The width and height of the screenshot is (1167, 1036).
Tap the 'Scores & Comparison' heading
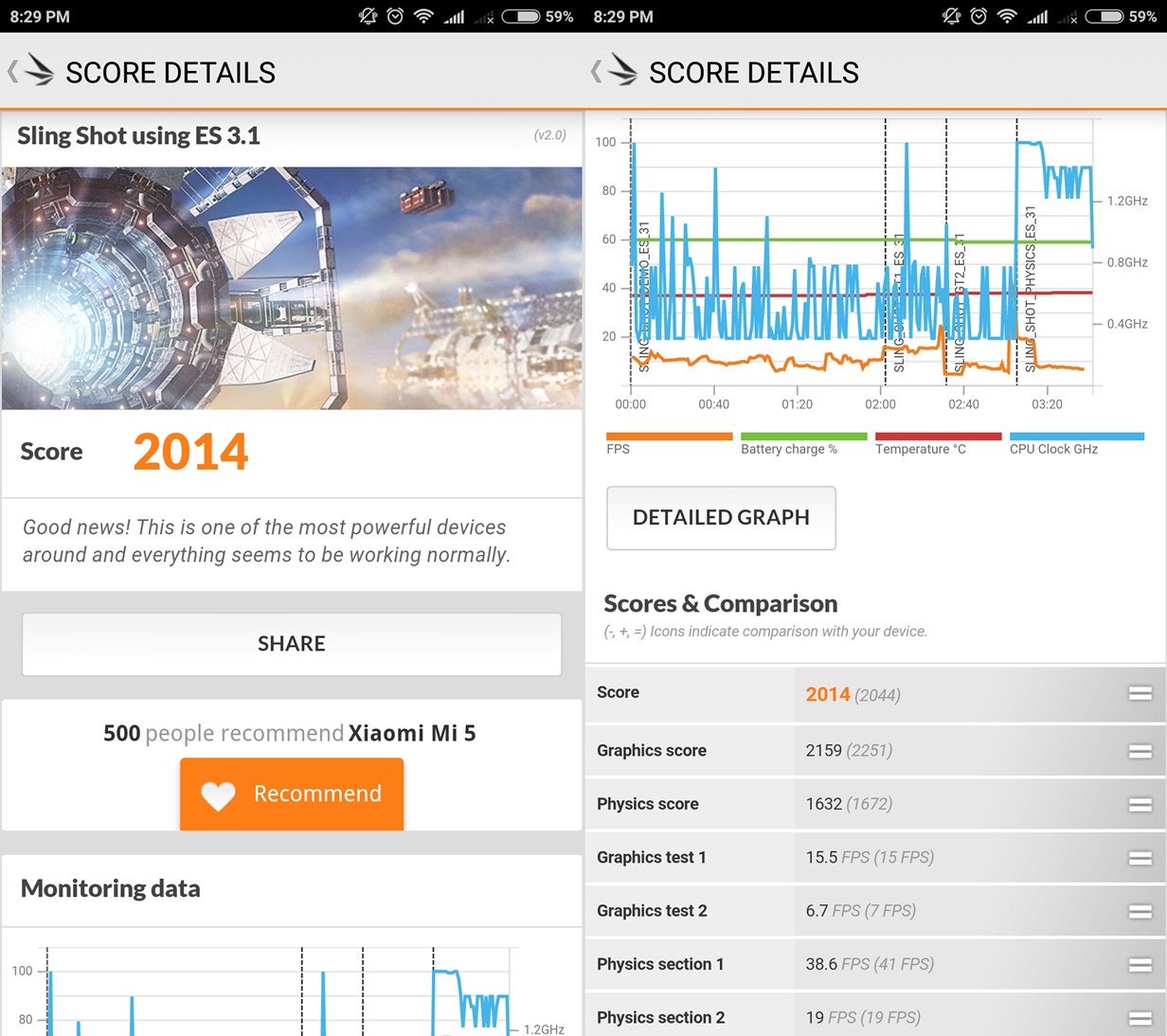(721, 603)
